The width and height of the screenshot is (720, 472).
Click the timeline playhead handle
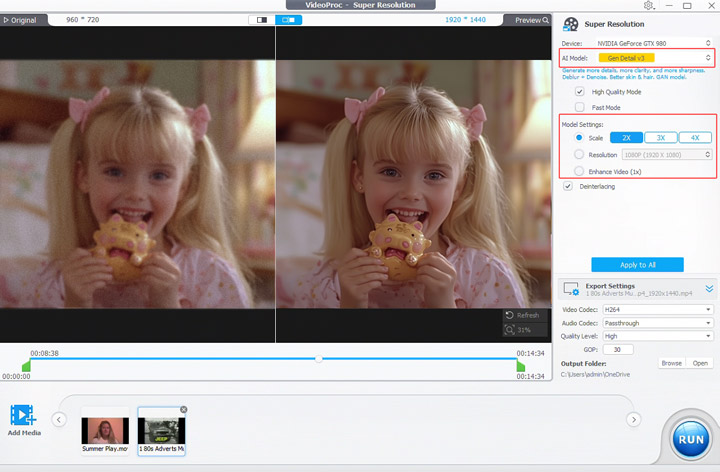318,359
